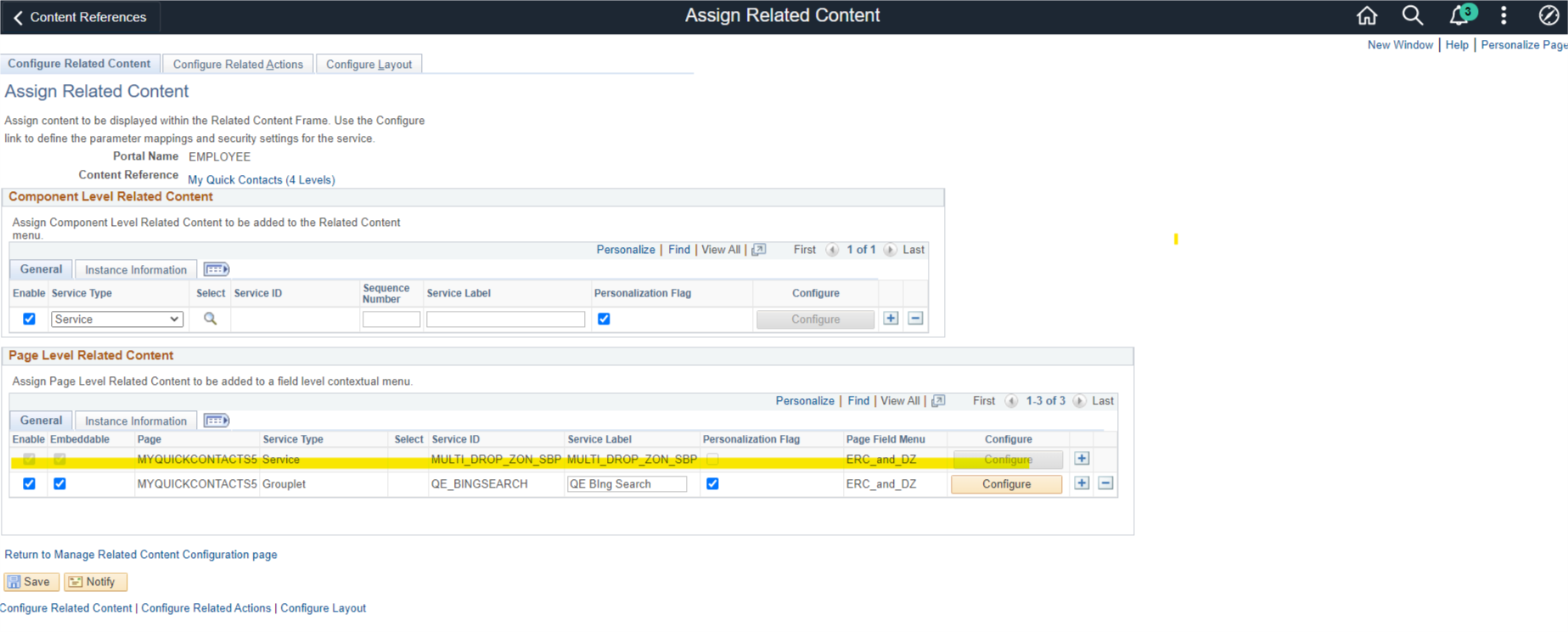This screenshot has height=632, width=1568.
Task: Open the Notifications bell icon
Action: pyautogui.click(x=1460, y=15)
